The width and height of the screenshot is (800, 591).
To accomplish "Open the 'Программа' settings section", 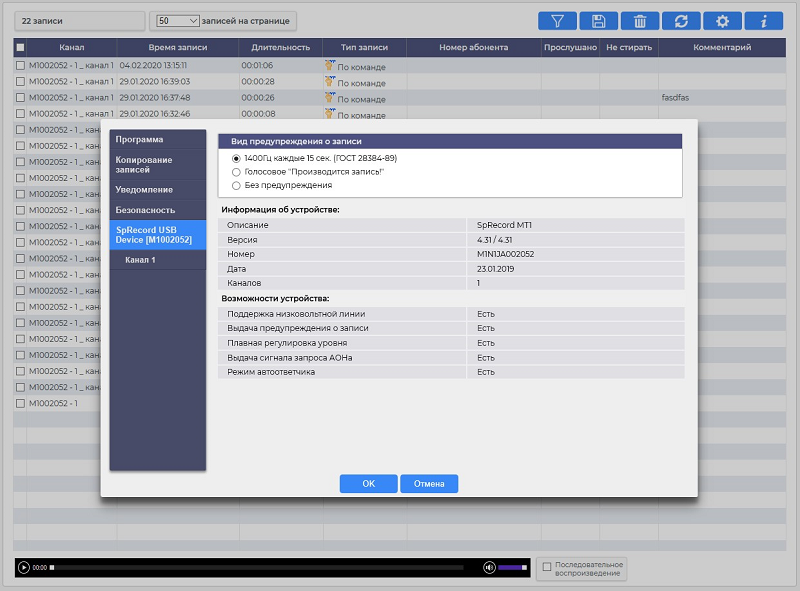I will 158,139.
